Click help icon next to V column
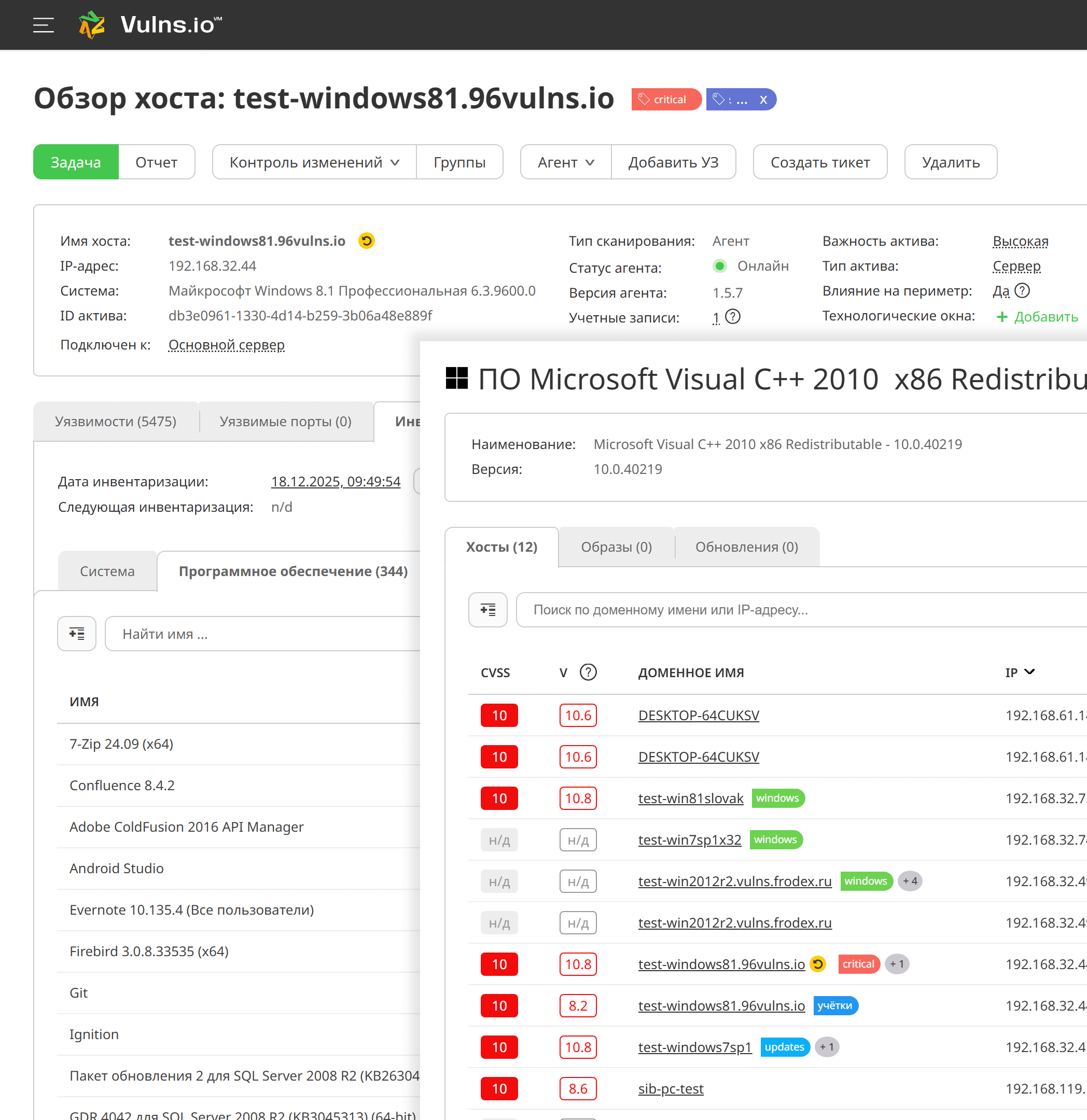The width and height of the screenshot is (1087, 1120). click(588, 672)
